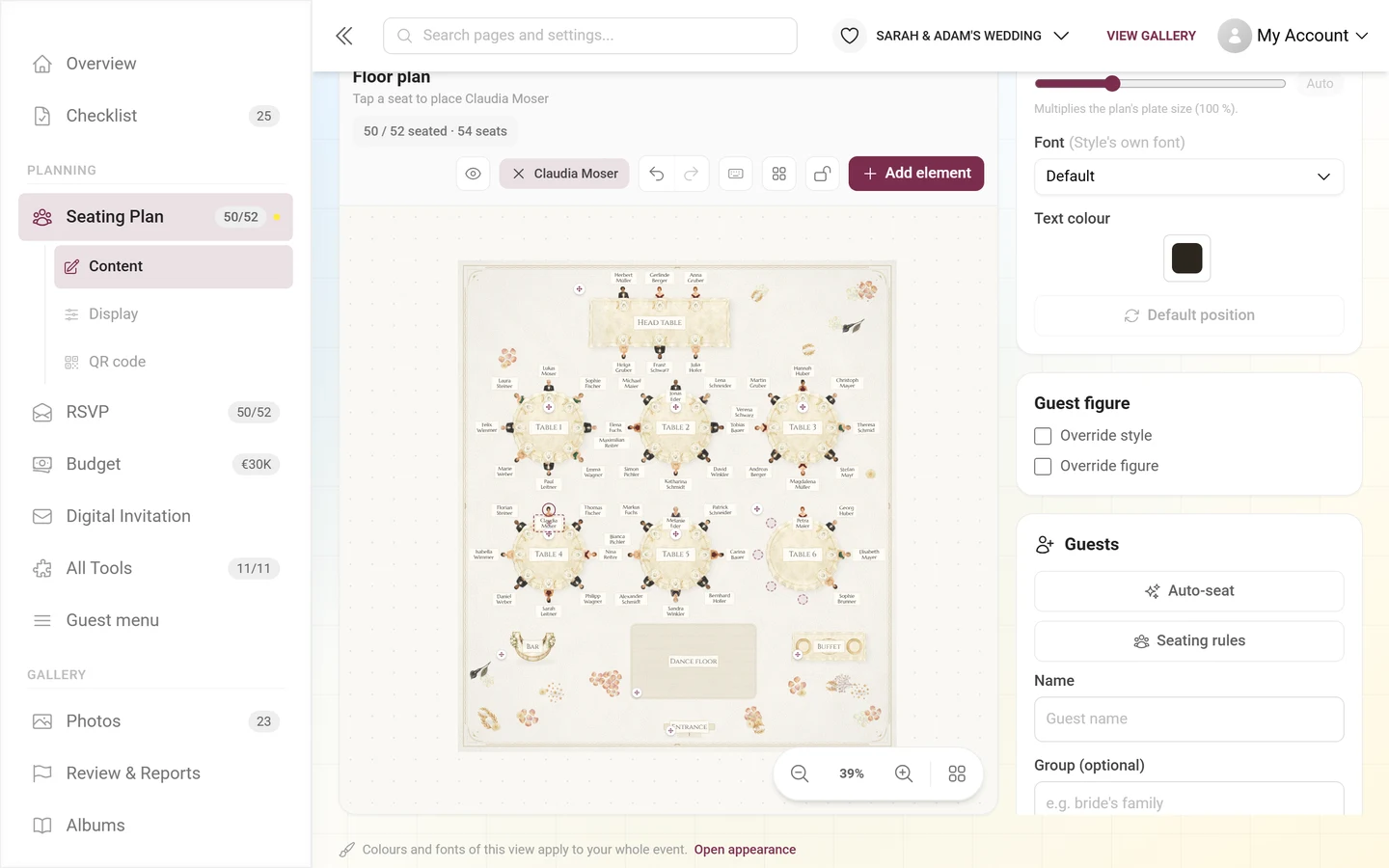
Task: Zoom out the floor plan
Action: [800, 773]
